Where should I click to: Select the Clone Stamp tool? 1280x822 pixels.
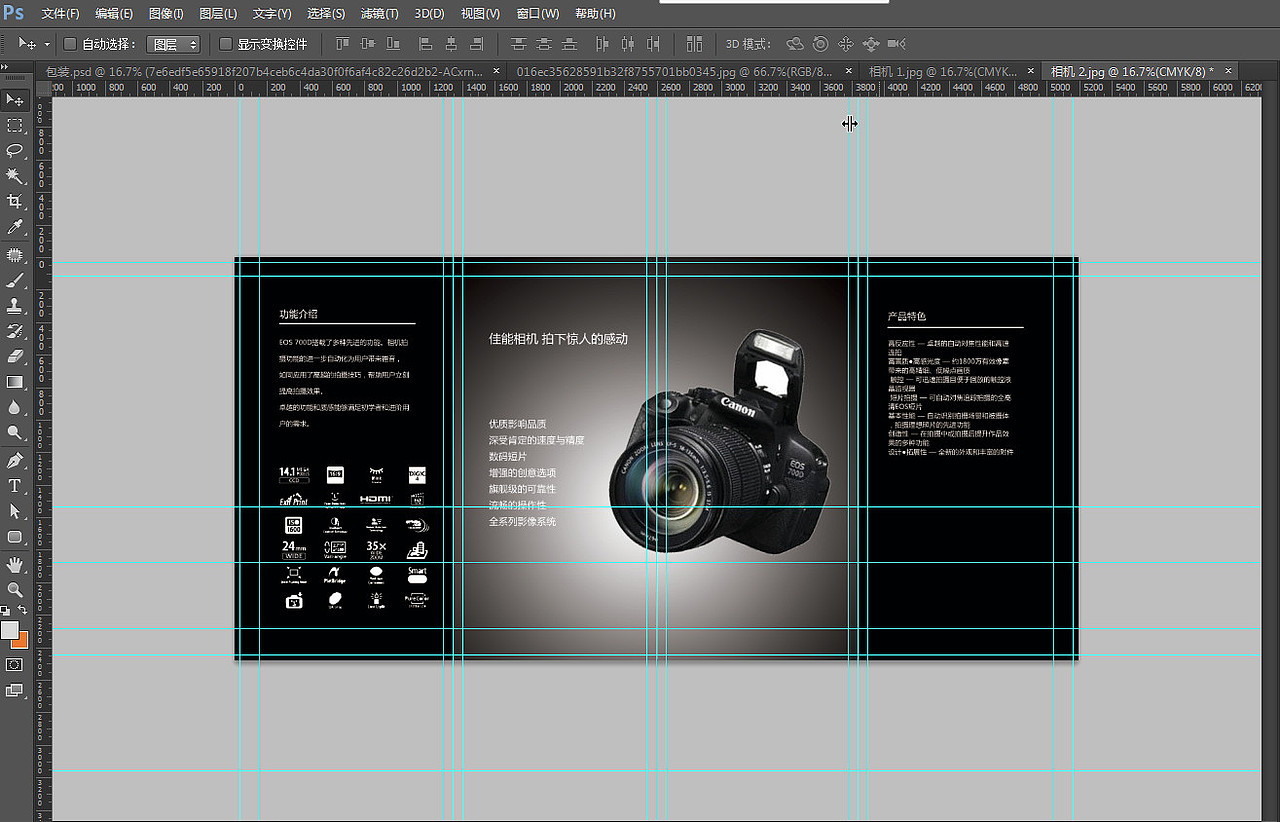15,306
